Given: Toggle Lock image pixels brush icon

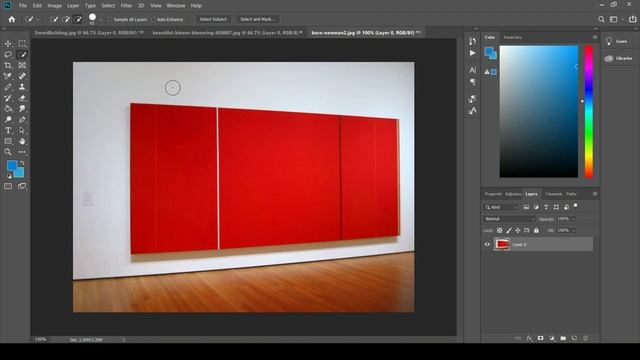Looking at the screenshot, I should (509, 231).
